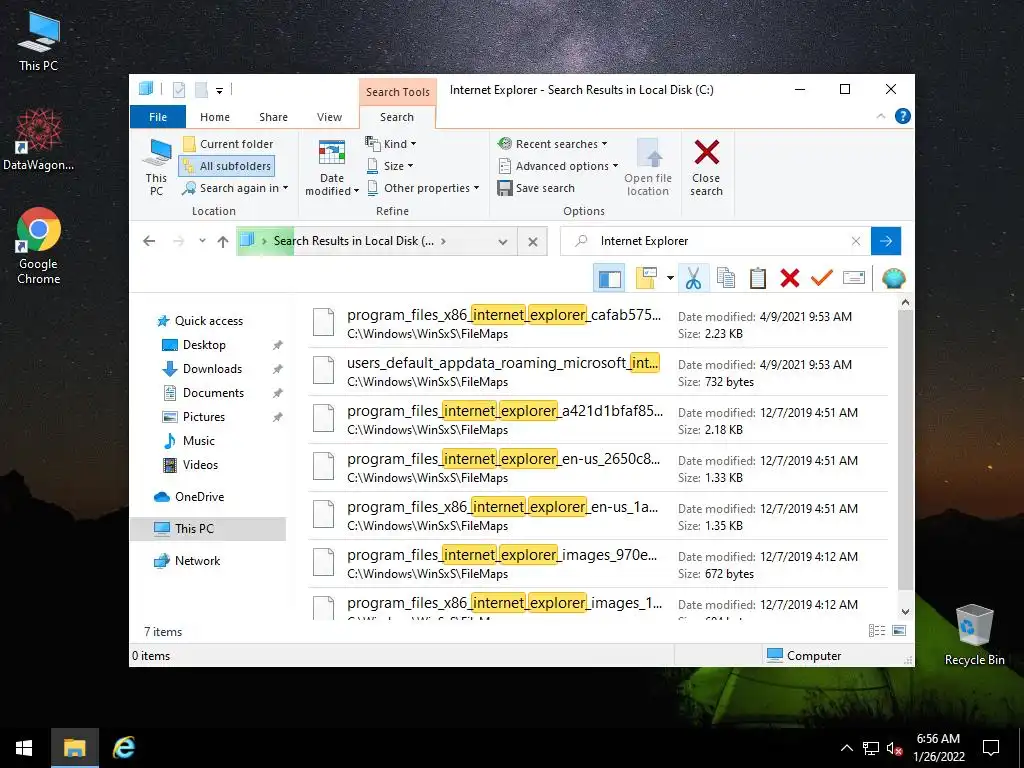Image resolution: width=1024 pixels, height=768 pixels.
Task: Collapse the ribbon with the chevron
Action: 880,116
